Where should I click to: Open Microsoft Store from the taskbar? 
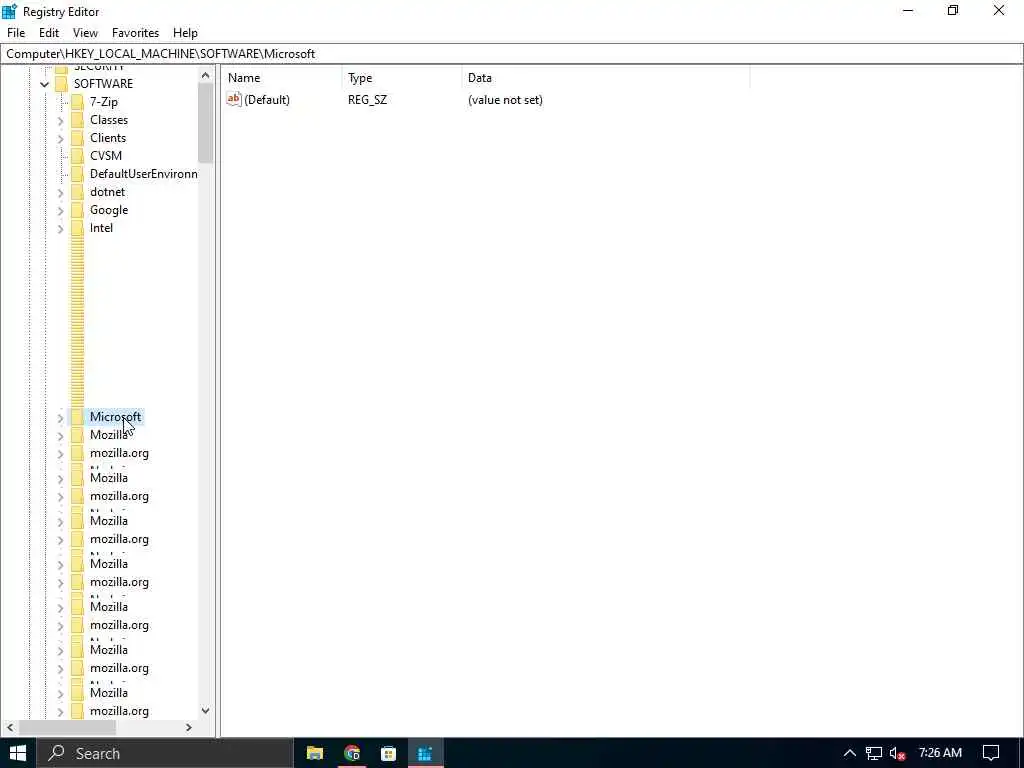(389, 753)
